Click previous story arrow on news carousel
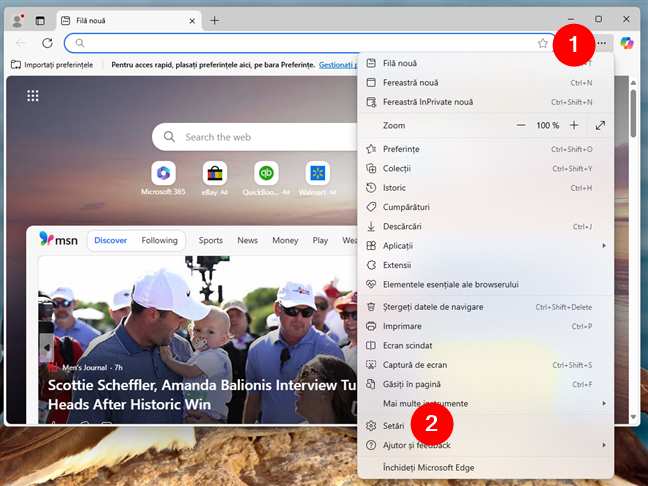The height and width of the screenshot is (486, 648). [x=46, y=348]
